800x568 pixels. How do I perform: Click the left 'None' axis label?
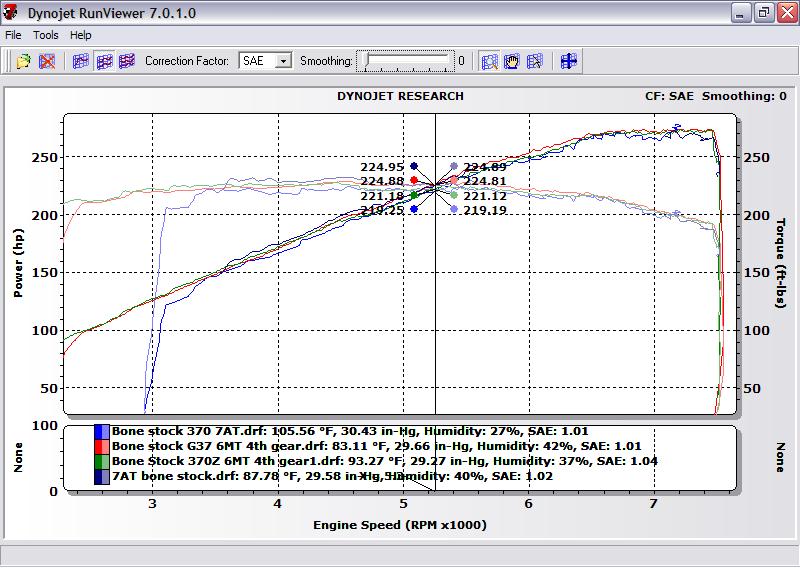18,457
